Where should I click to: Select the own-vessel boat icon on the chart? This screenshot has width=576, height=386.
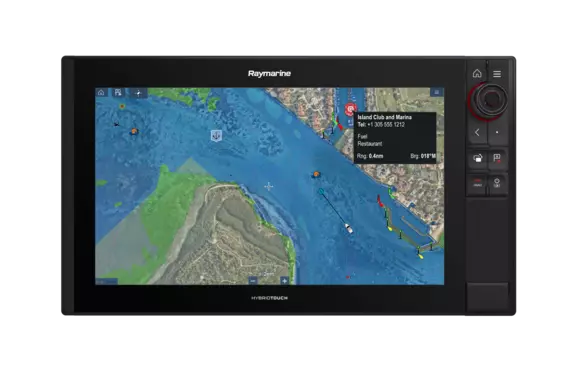tap(349, 228)
